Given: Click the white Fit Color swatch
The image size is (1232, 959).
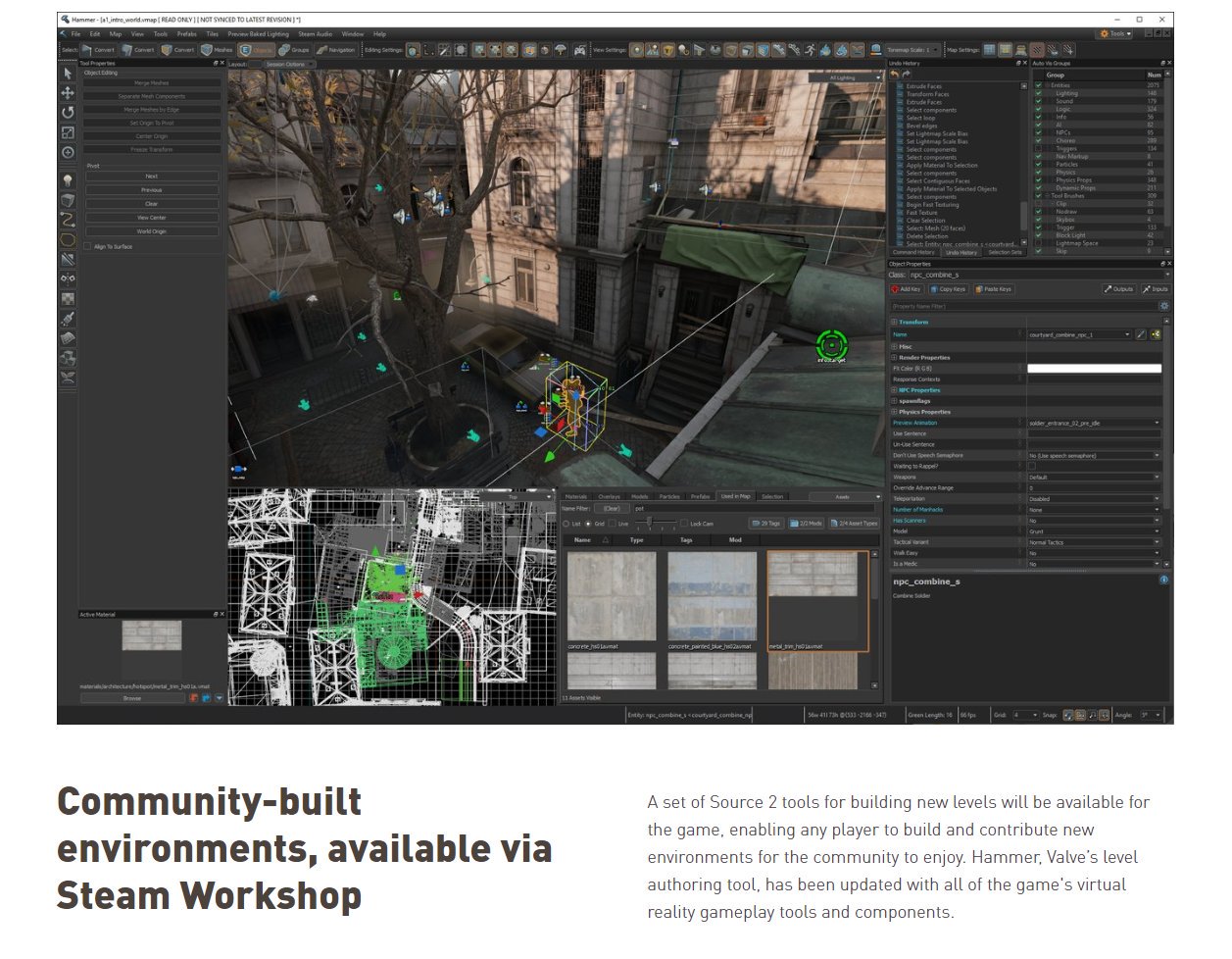Looking at the screenshot, I should pos(1094,369).
